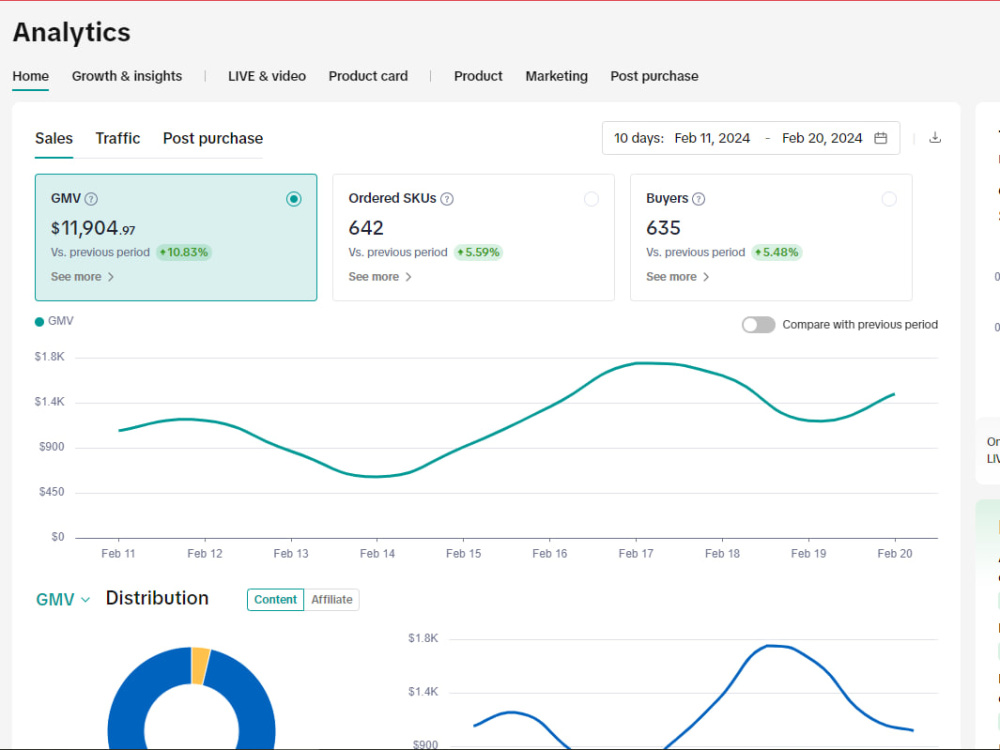1000x750 pixels.
Task: Go to the Home analytics tab
Action: 31,76
